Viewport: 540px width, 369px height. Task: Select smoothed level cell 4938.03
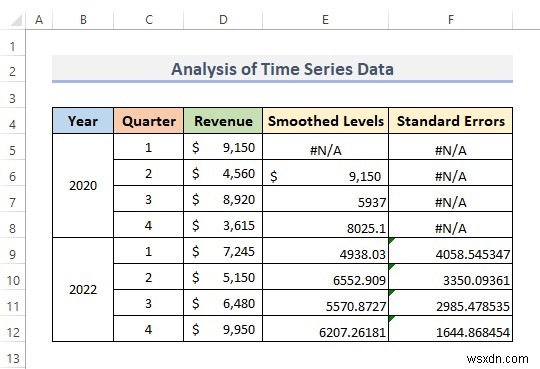tap(325, 251)
